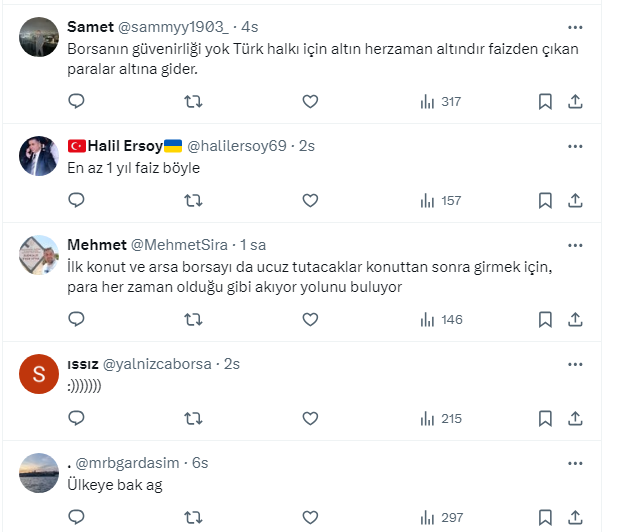
Task: View analytics showing 215 views
Action: coord(441,418)
